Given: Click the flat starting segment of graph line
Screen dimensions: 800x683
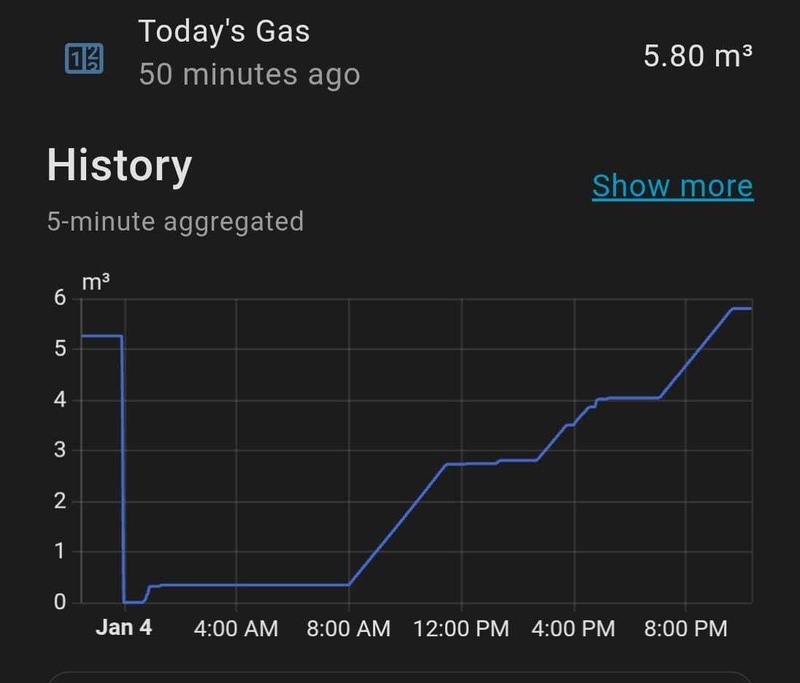Looking at the screenshot, I should [100, 336].
